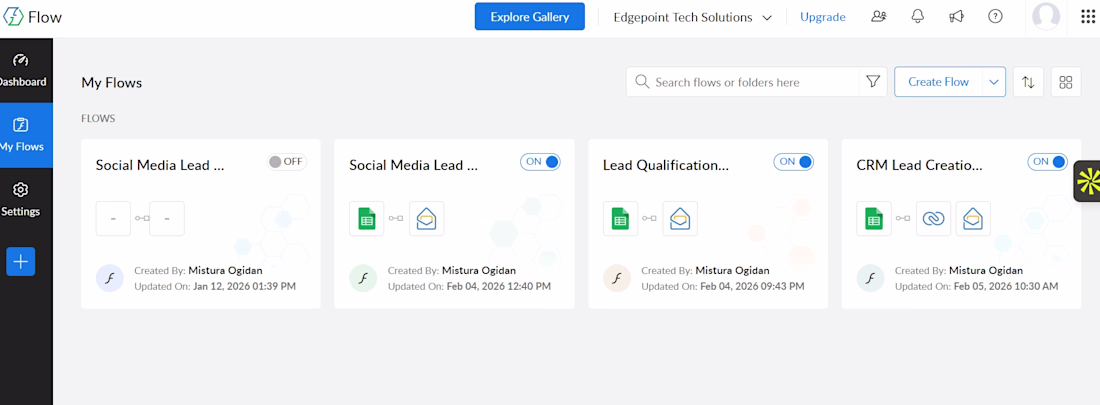
Task: Open the Dashboard sidebar item
Action: pyautogui.click(x=22, y=70)
